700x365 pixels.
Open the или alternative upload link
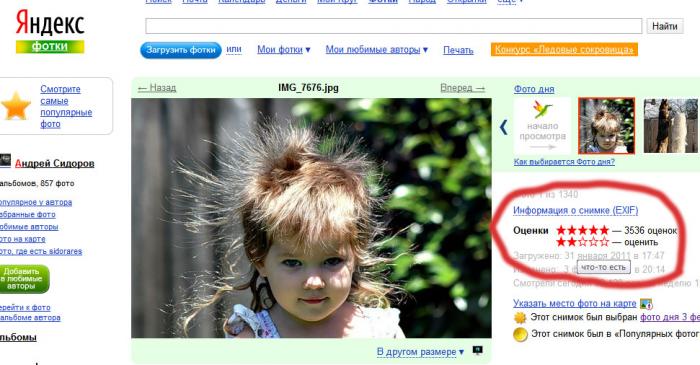233,49
